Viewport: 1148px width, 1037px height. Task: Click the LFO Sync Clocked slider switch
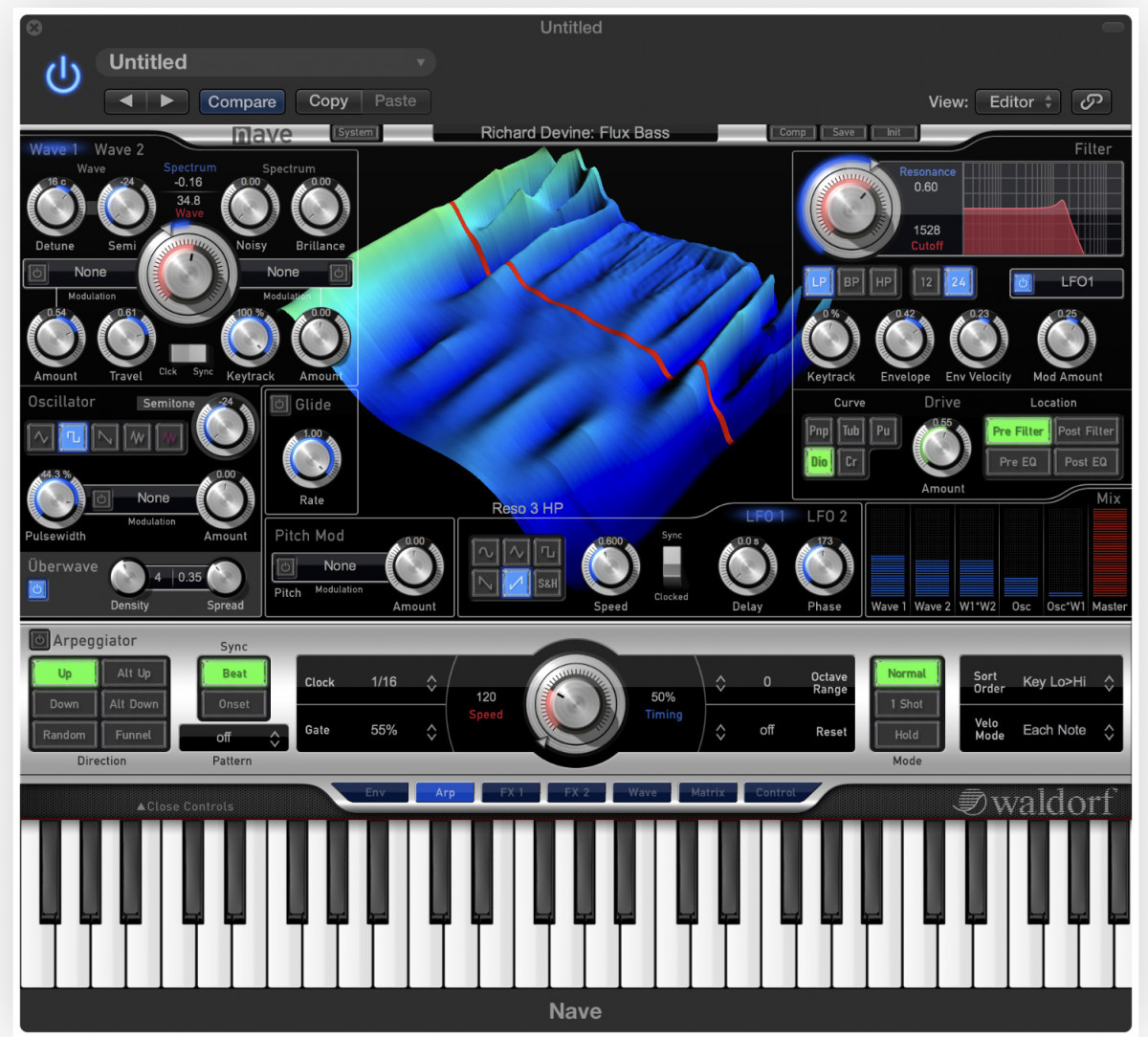tap(672, 564)
